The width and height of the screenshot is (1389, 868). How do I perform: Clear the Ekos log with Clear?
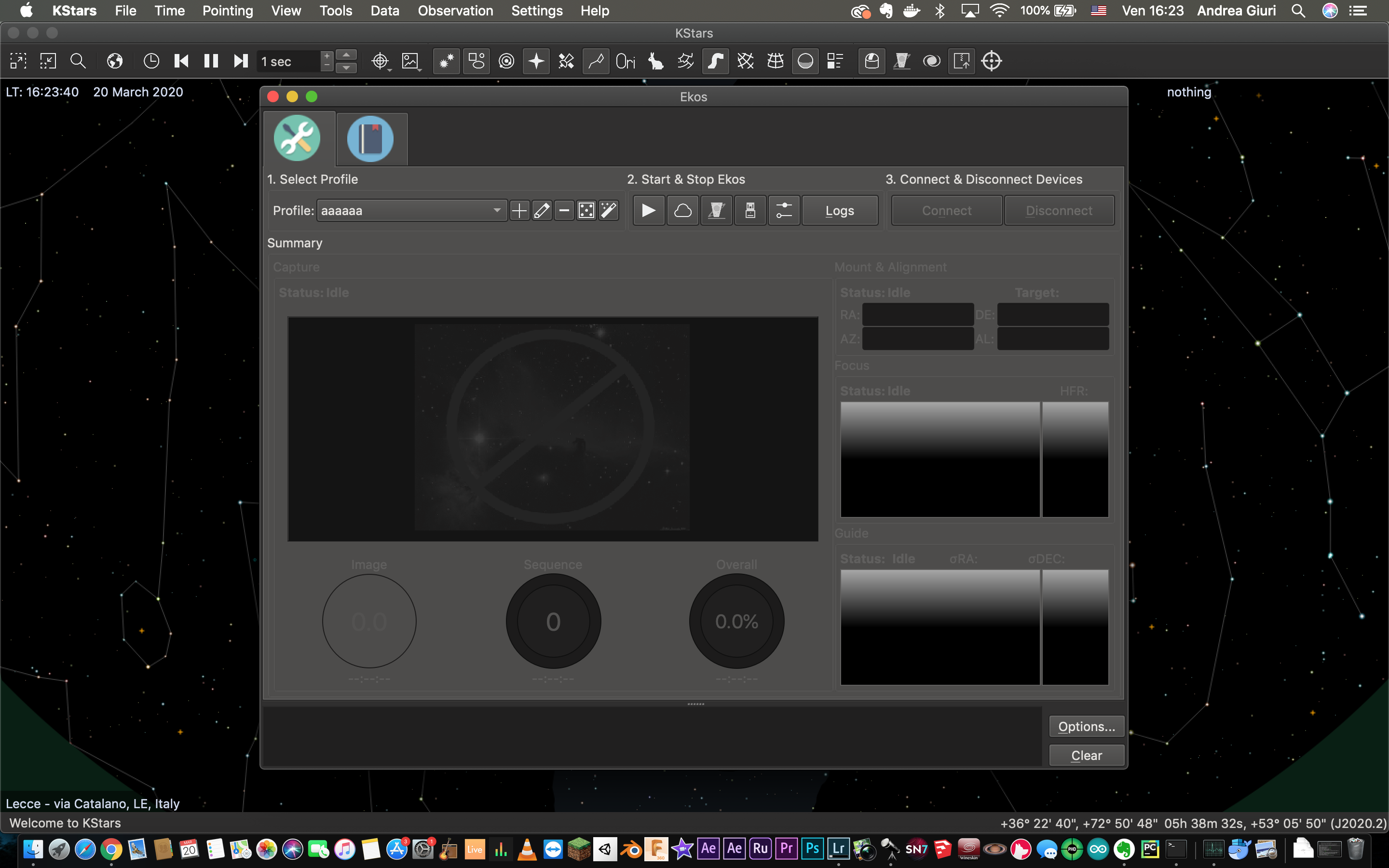(x=1087, y=756)
